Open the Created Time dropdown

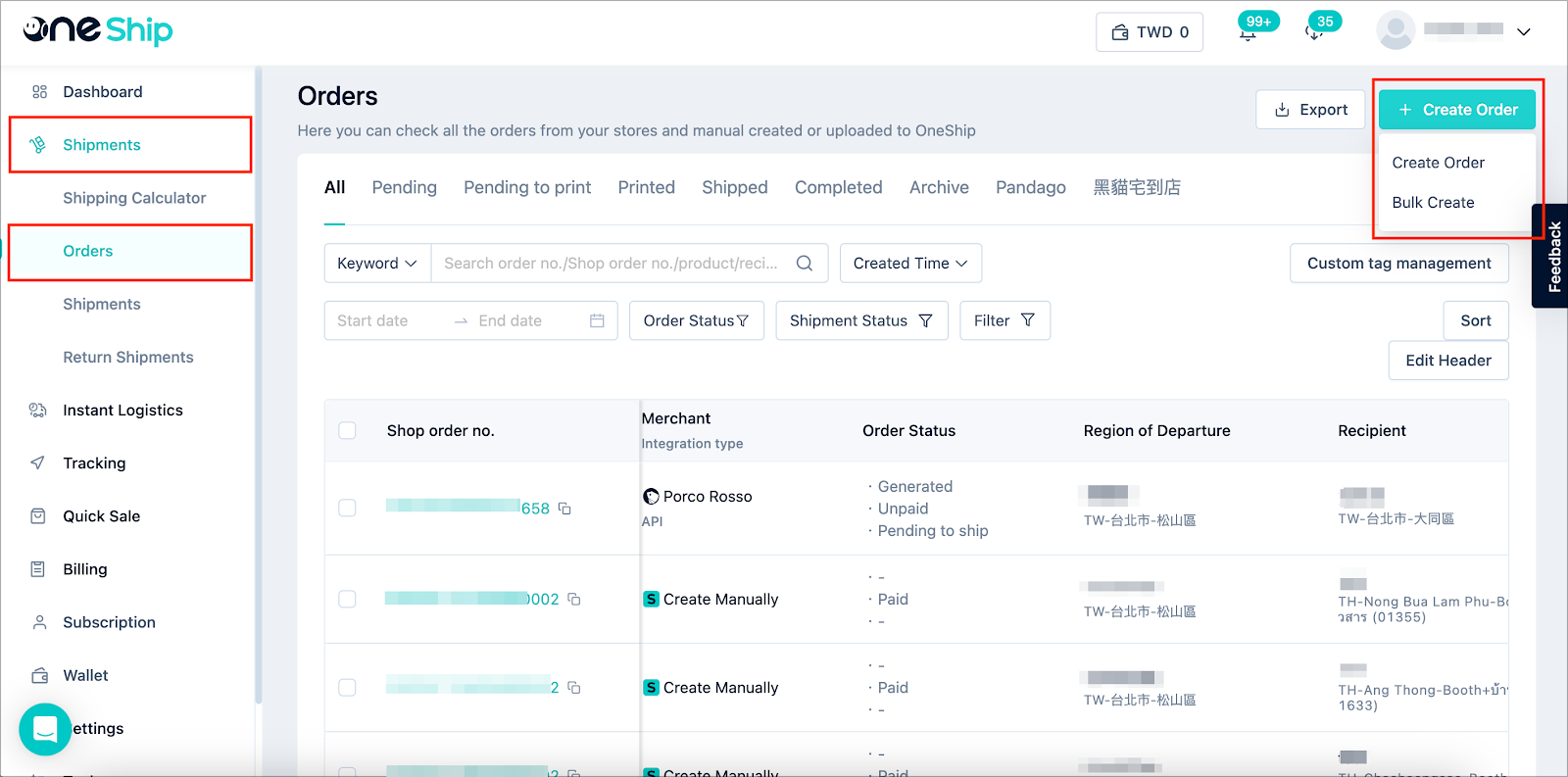click(x=910, y=264)
